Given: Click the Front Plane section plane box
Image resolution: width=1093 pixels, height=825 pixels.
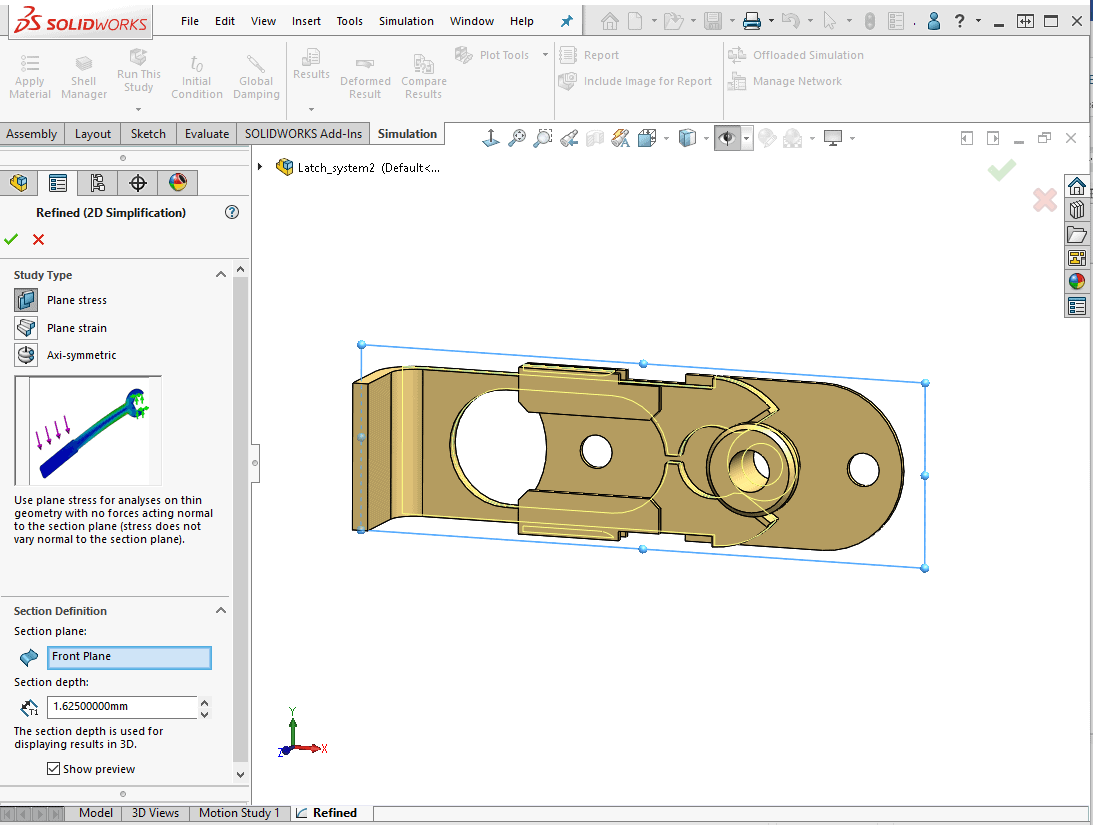Looking at the screenshot, I should (x=129, y=657).
